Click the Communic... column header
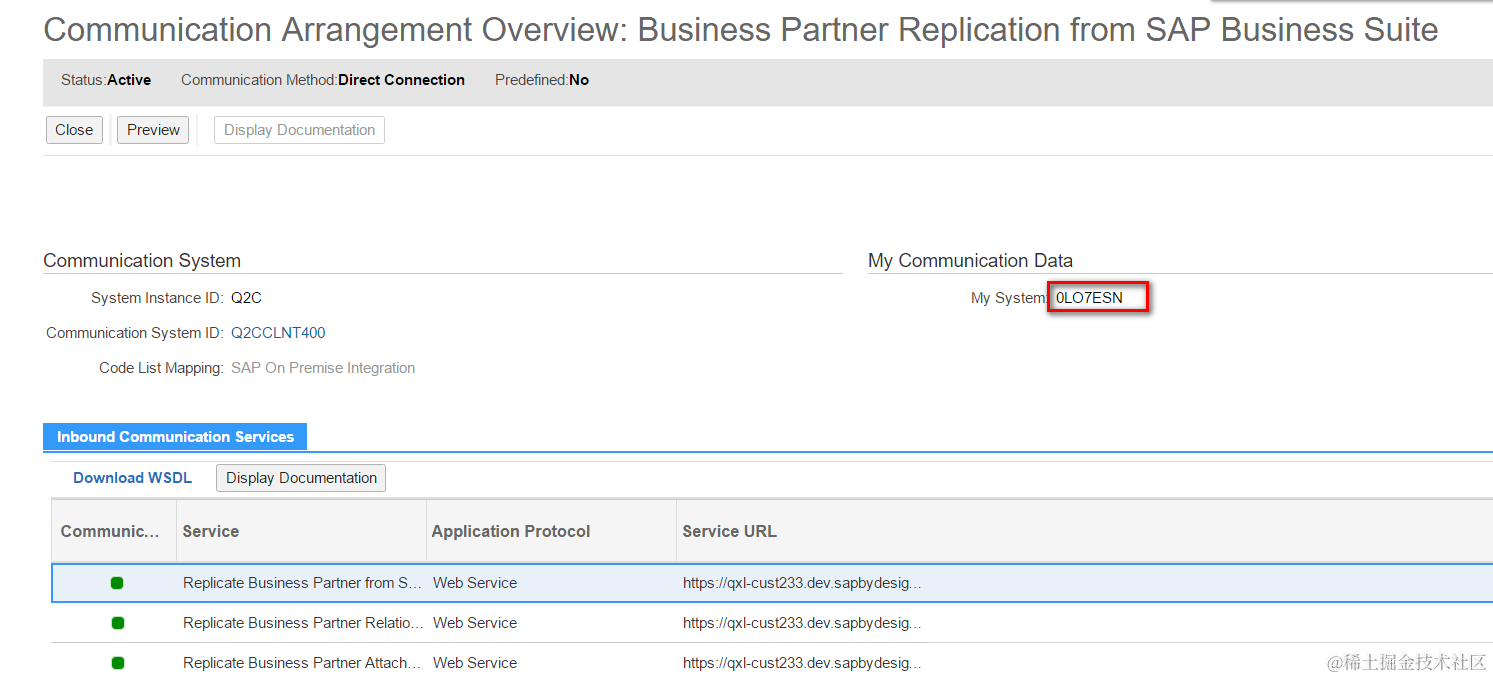 pyautogui.click(x=110, y=531)
